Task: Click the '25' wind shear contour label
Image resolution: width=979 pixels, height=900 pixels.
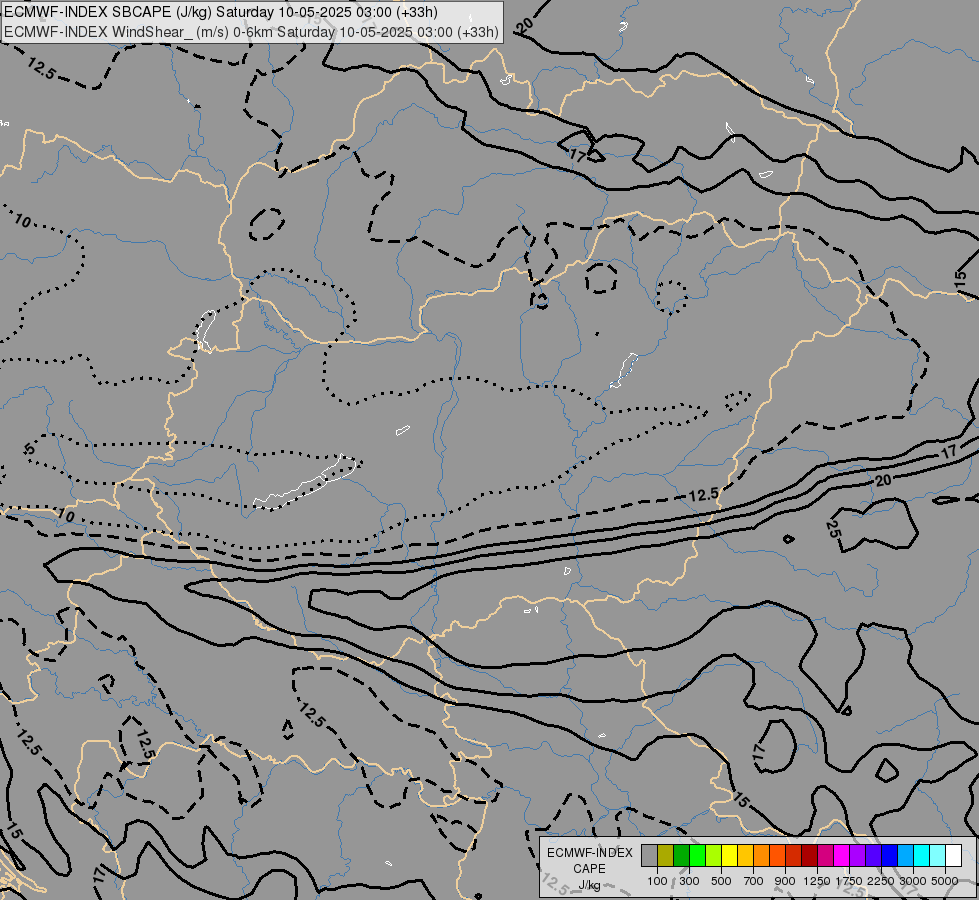Action: point(834,529)
